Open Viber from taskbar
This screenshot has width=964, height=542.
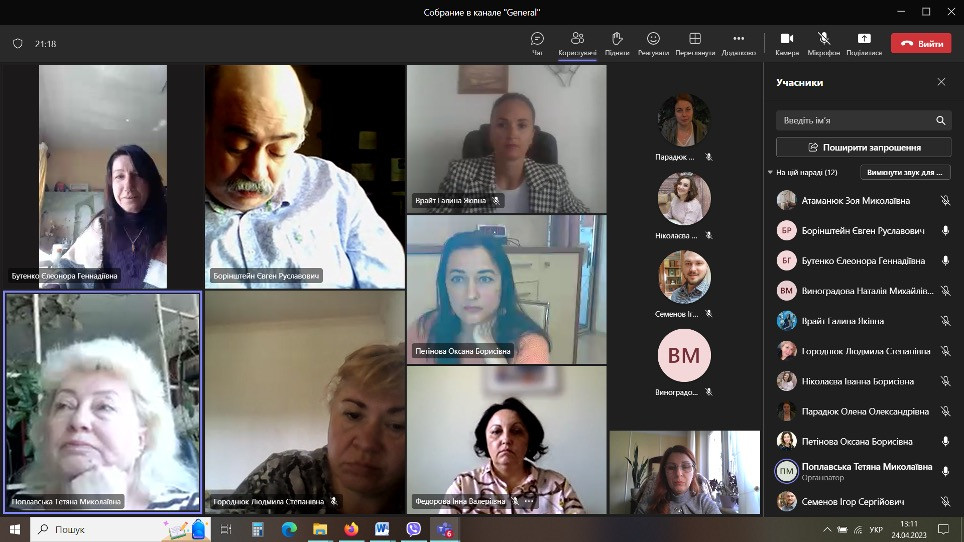[413, 529]
